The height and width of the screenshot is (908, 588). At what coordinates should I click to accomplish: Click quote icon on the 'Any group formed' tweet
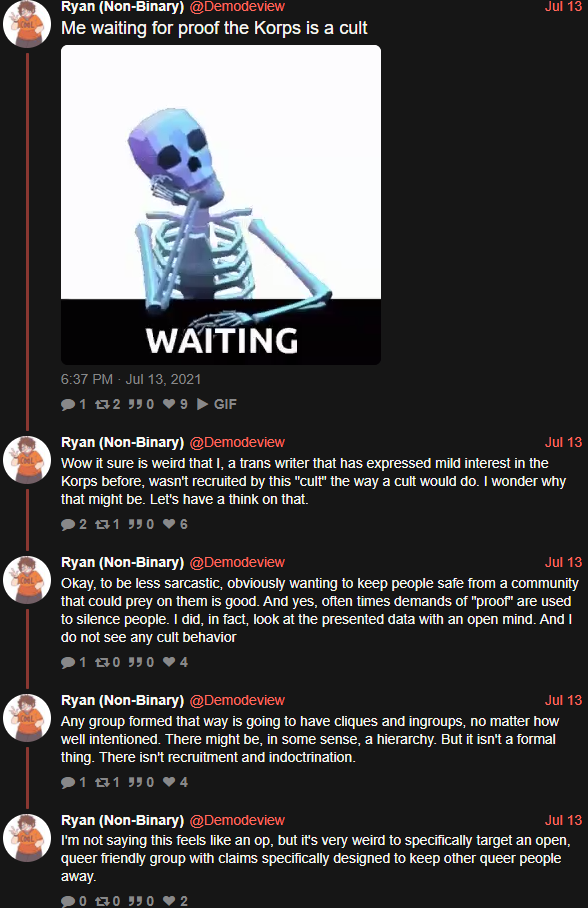point(136,782)
